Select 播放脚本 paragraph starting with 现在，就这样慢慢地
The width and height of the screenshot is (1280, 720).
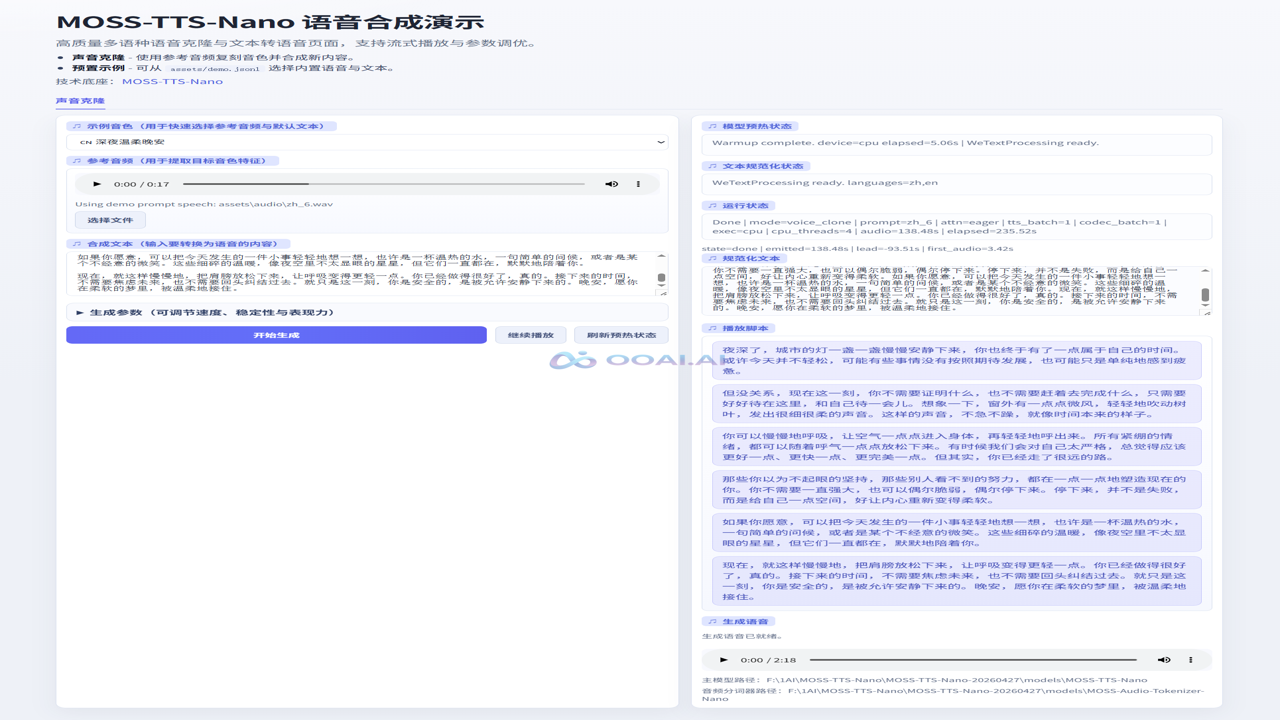tap(957, 581)
